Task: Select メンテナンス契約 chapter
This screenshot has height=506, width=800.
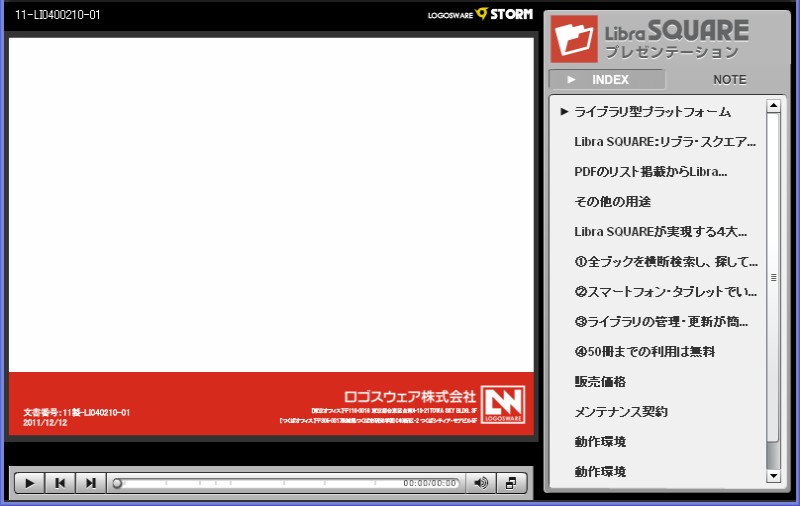Action: [621, 412]
